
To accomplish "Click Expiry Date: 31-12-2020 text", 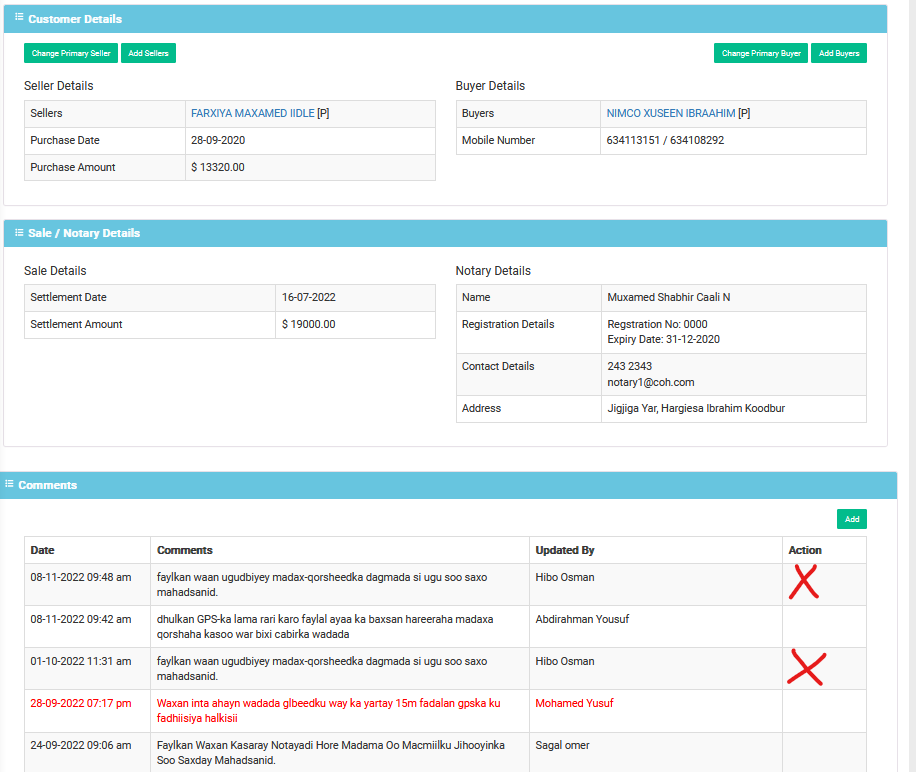I will [x=663, y=339].
